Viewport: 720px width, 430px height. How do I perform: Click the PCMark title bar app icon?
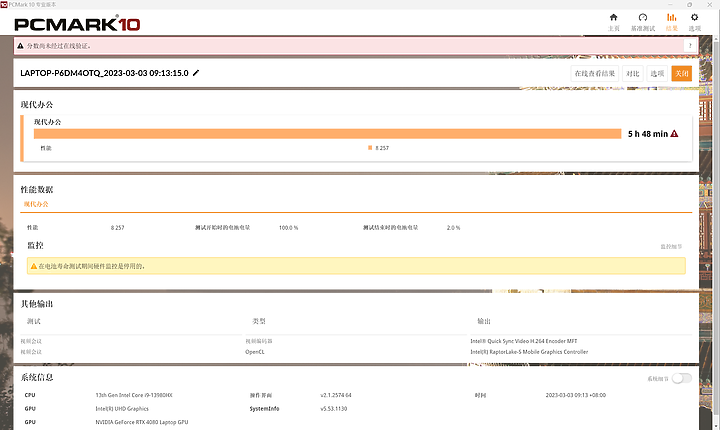point(4,4)
